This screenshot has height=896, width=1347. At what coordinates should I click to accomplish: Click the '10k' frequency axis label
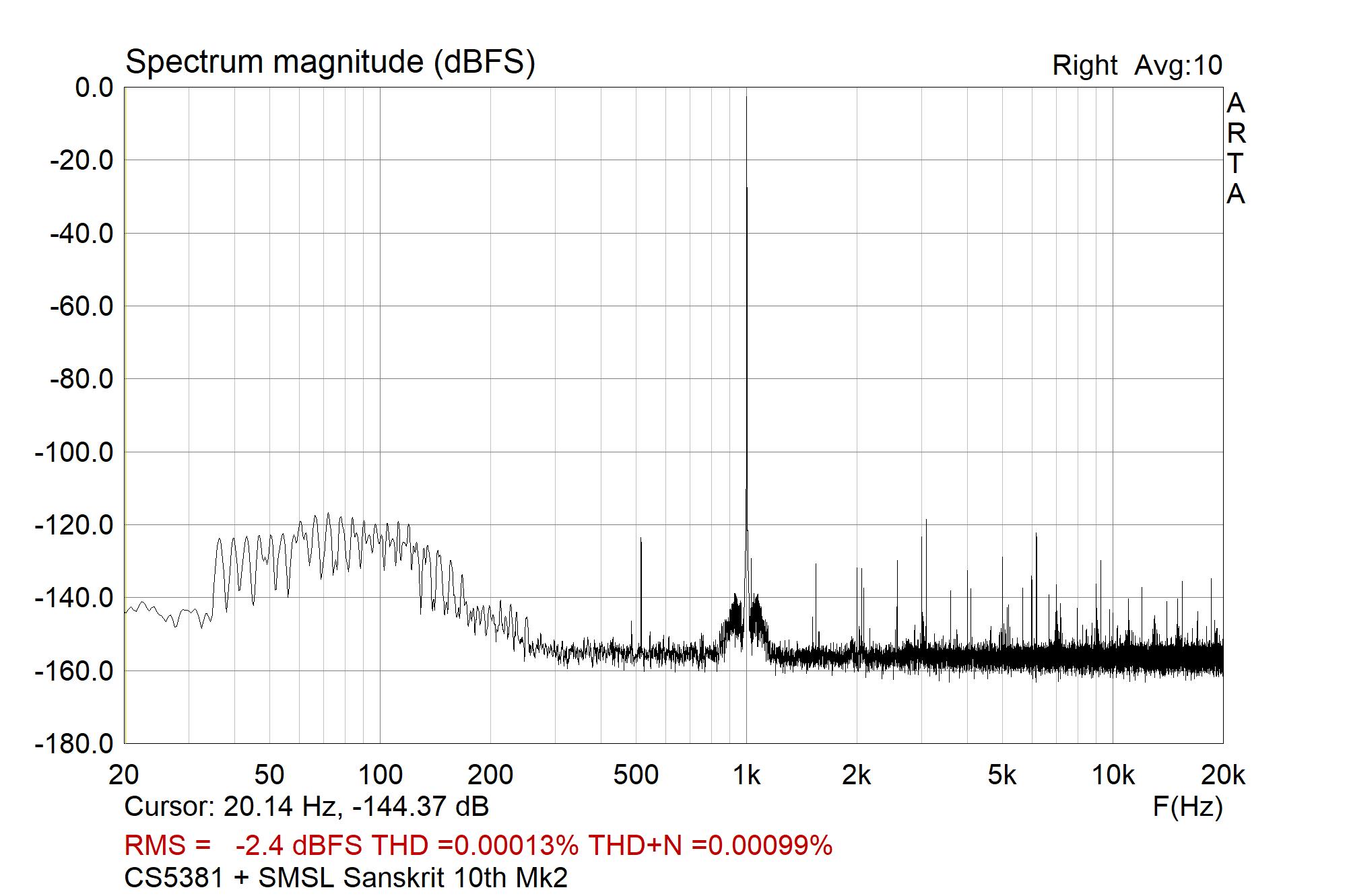(1113, 776)
